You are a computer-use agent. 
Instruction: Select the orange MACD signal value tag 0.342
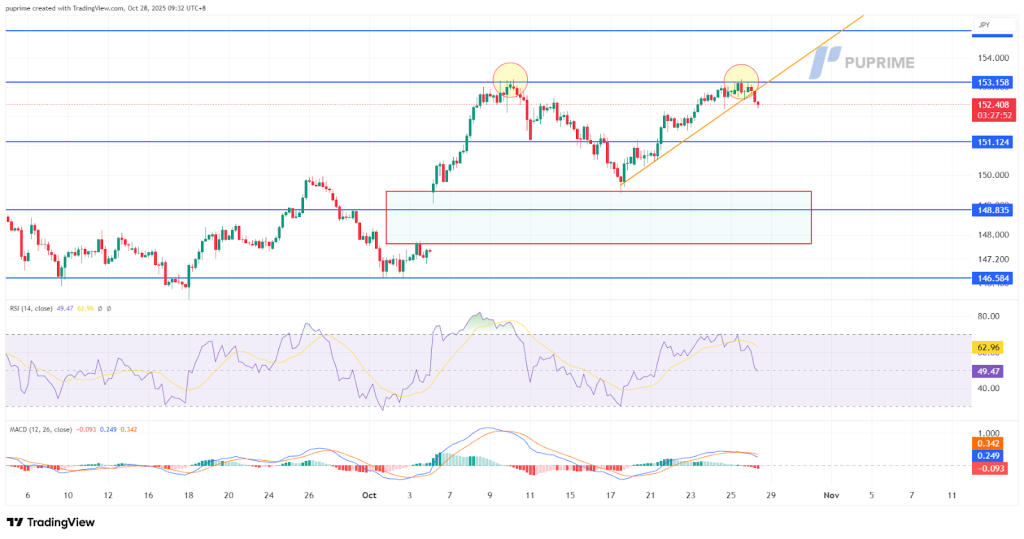pyautogui.click(x=989, y=443)
